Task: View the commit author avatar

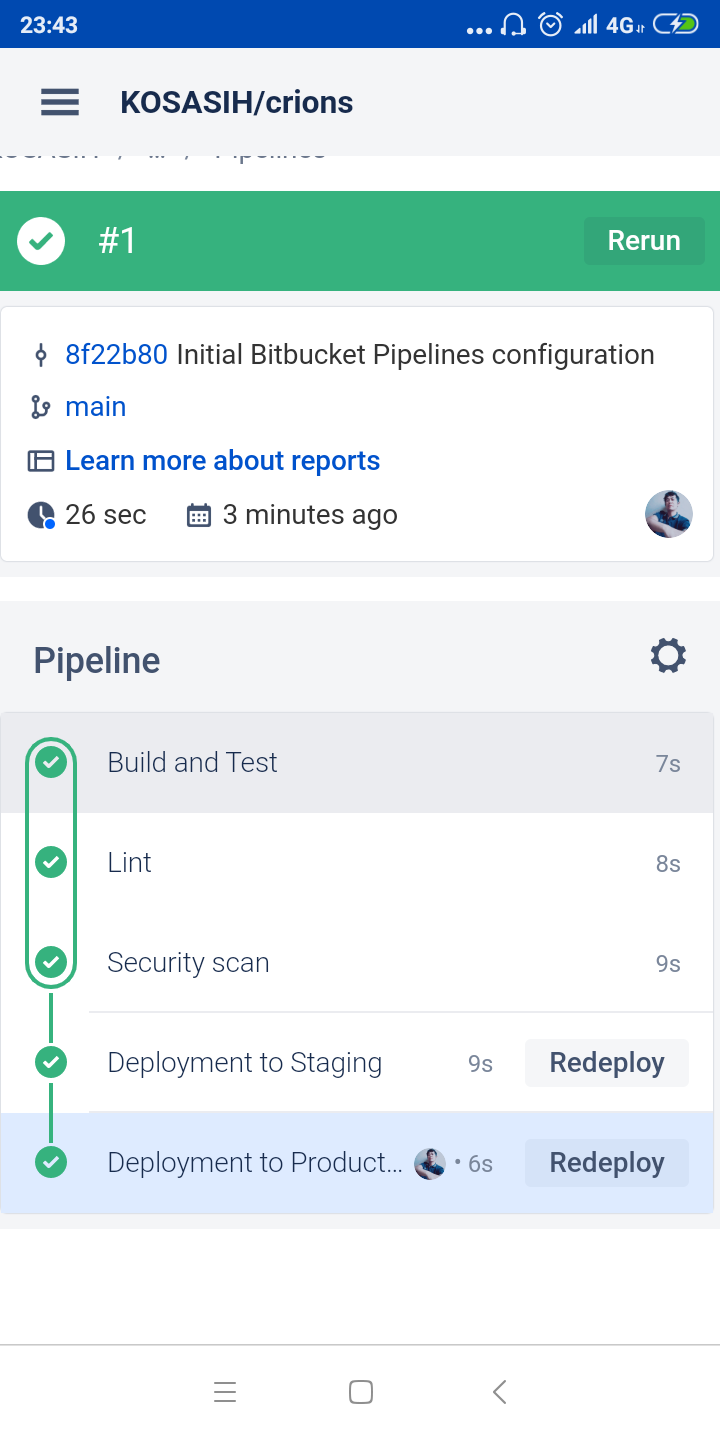Action: (669, 514)
